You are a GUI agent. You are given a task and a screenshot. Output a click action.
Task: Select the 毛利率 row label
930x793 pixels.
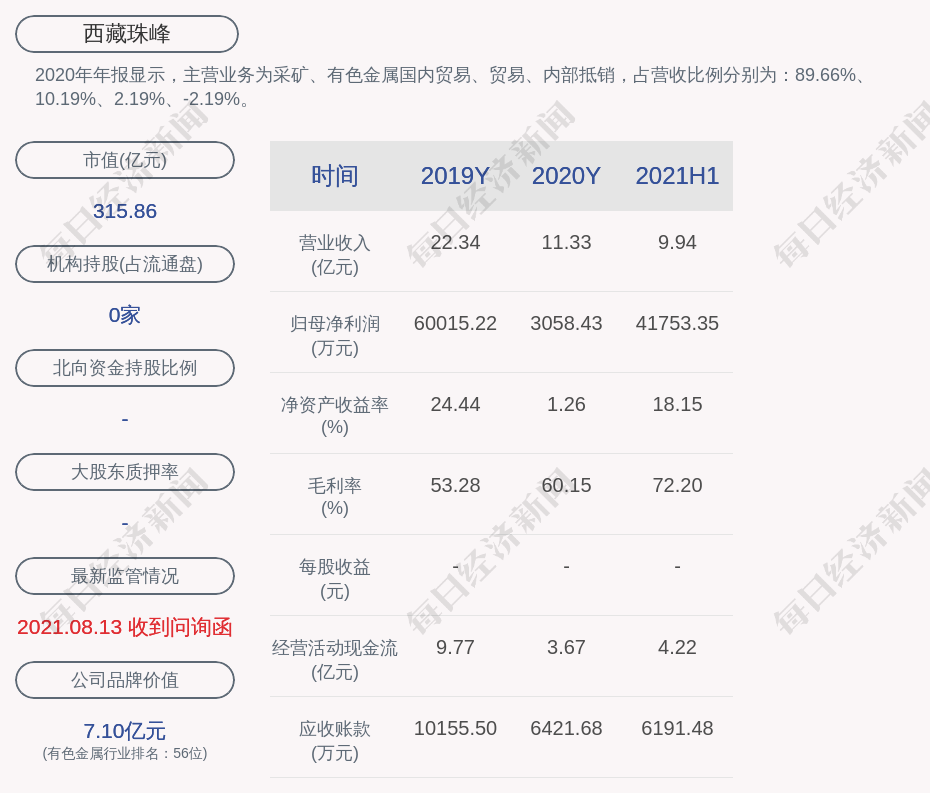(335, 497)
